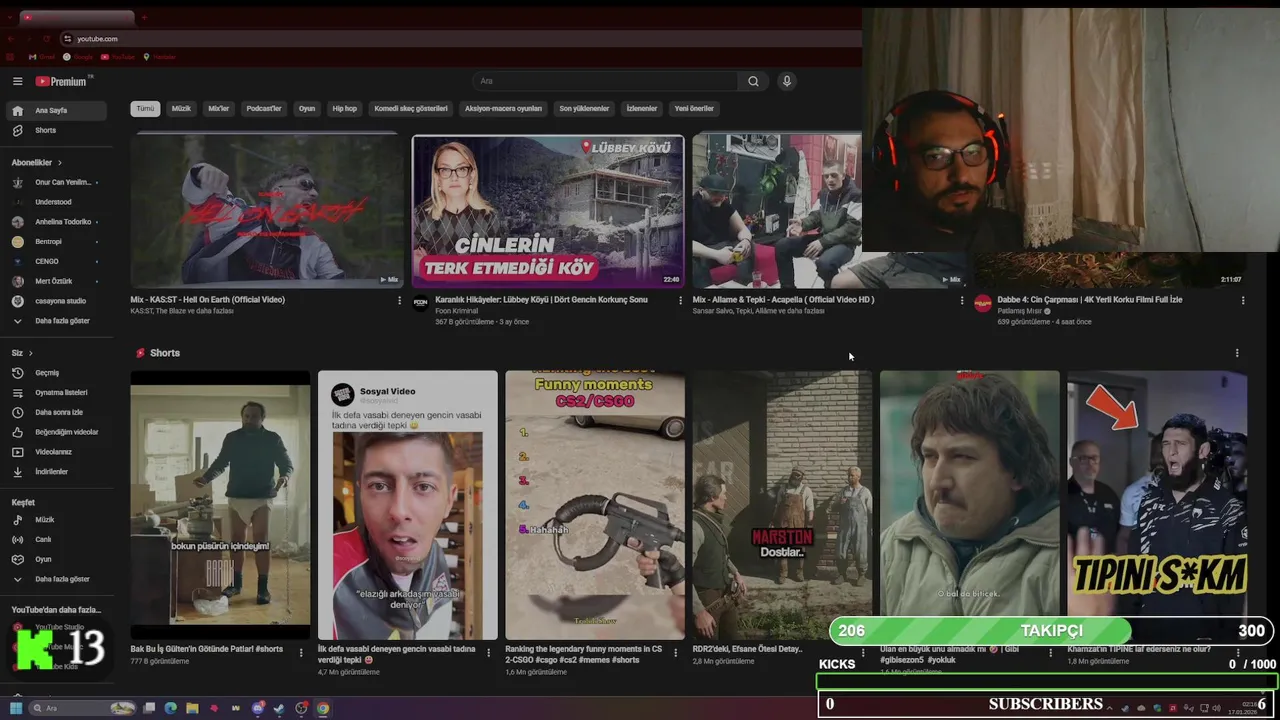Open Daha sonra izle list
The height and width of the screenshot is (720, 1280).
(x=56, y=412)
